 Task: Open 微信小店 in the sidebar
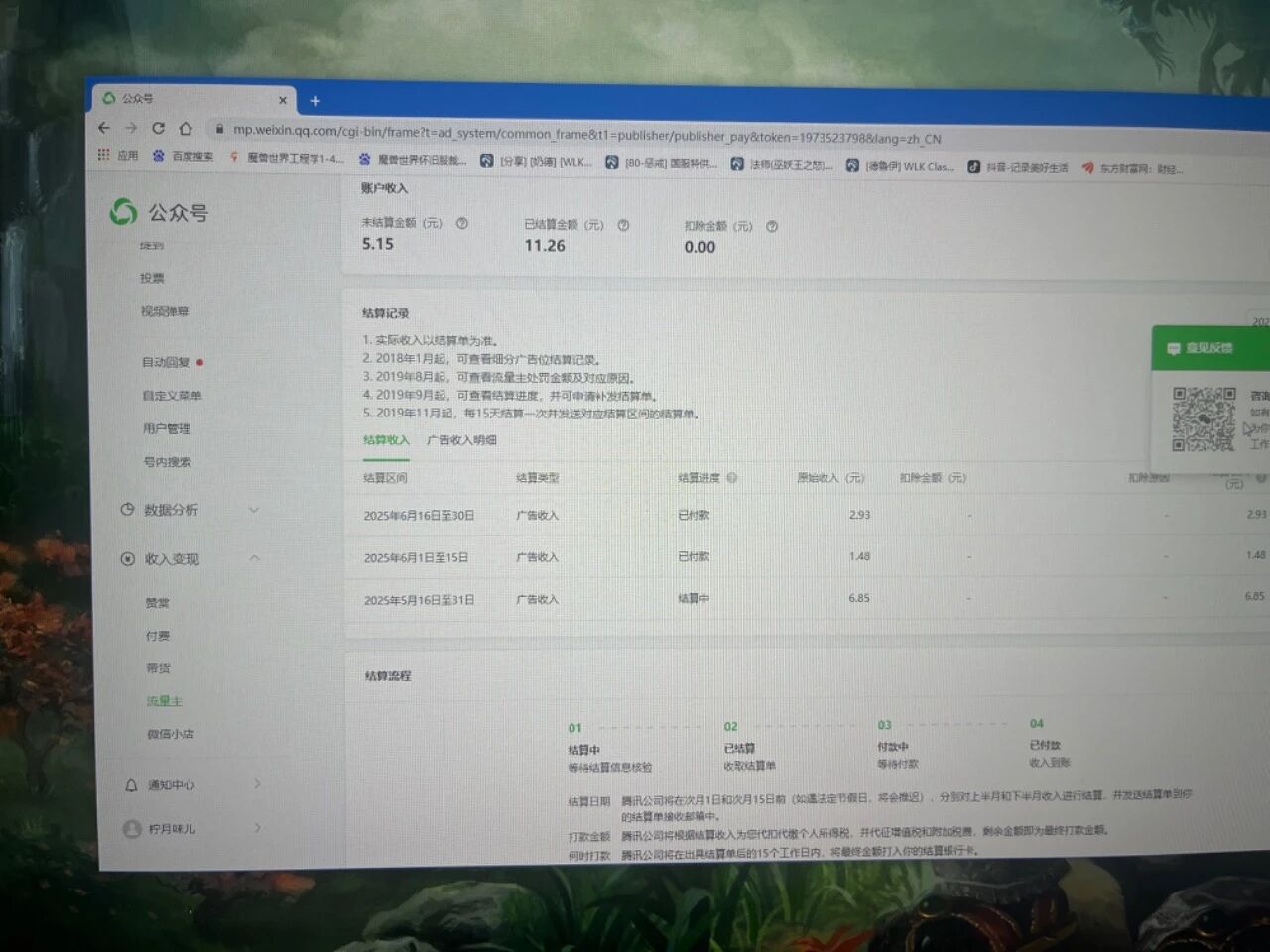[171, 734]
